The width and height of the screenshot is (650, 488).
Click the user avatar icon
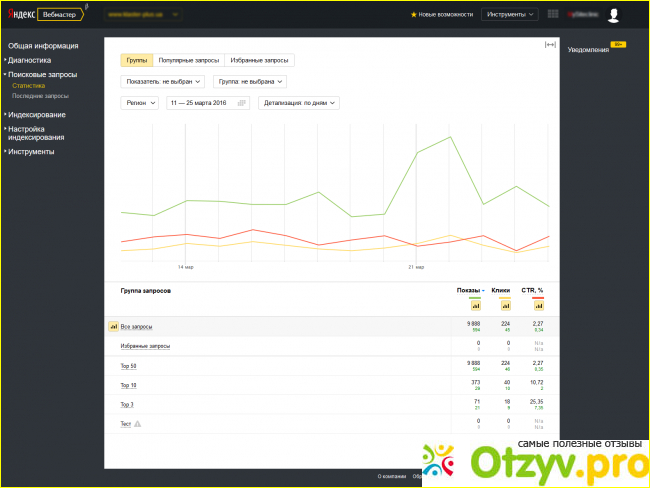pos(613,15)
